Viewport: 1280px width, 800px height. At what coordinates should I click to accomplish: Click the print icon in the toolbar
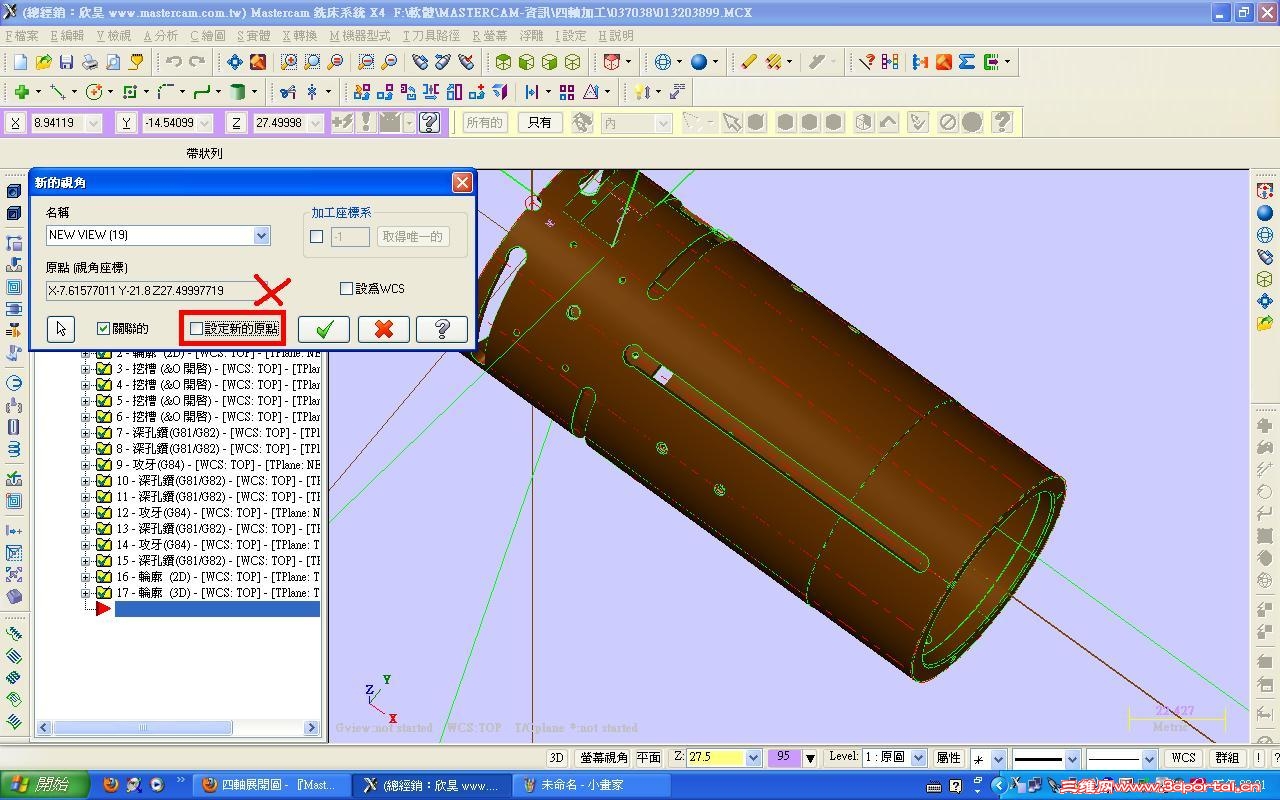point(90,62)
